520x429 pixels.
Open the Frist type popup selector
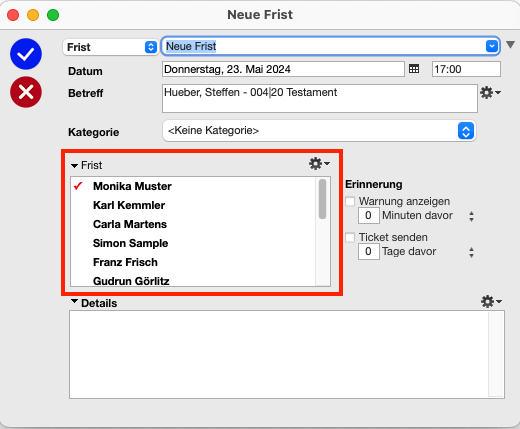point(110,47)
